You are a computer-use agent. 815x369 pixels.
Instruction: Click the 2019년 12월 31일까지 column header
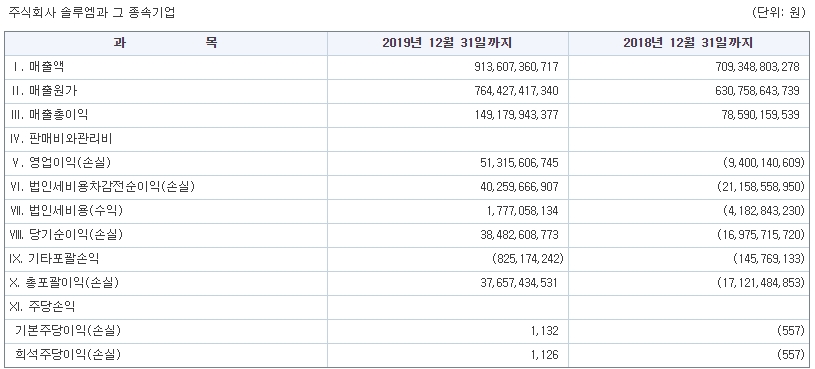pyautogui.click(x=448, y=43)
